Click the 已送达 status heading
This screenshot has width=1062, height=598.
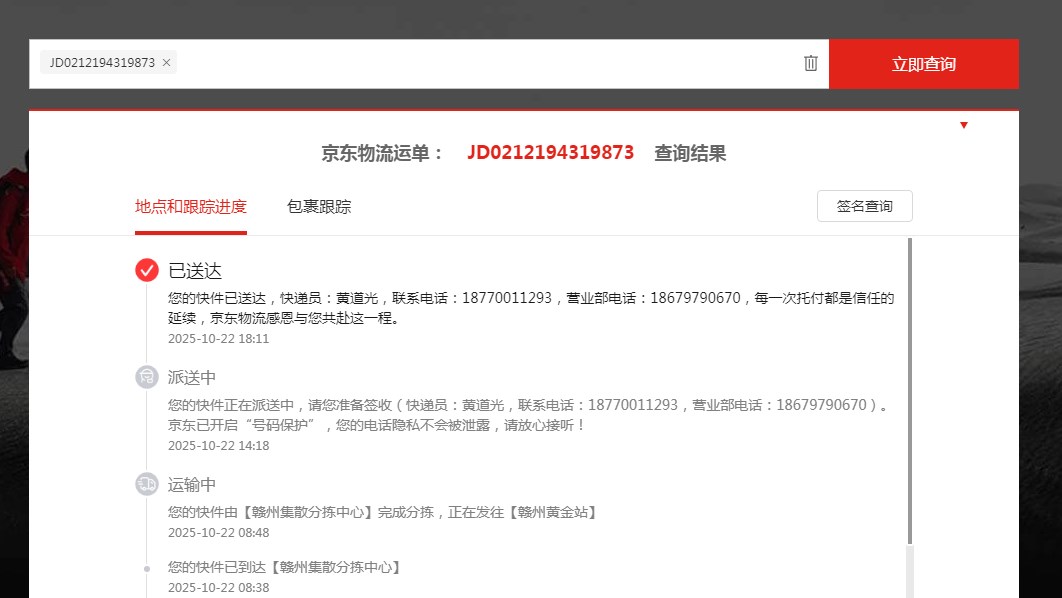tap(195, 271)
